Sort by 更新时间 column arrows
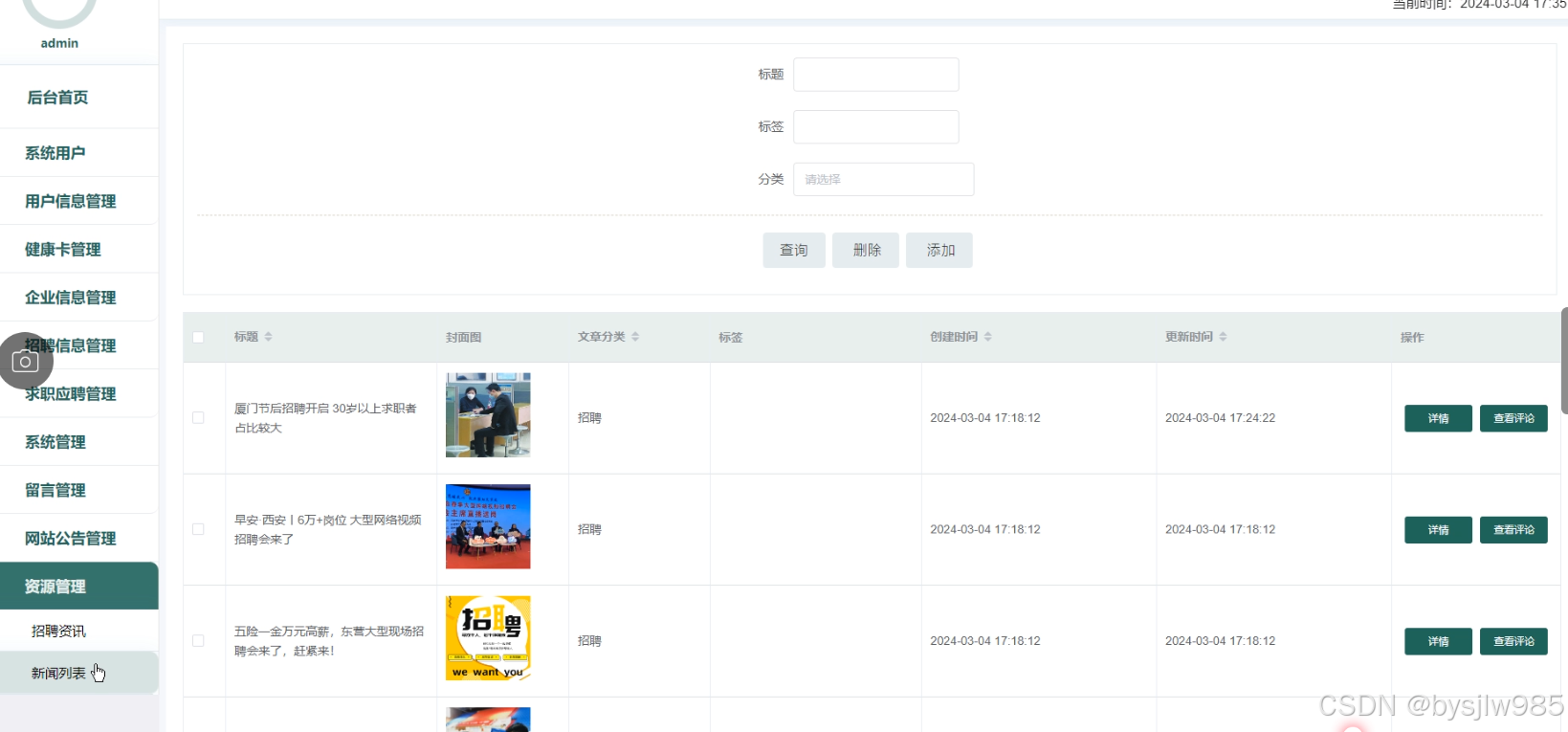This screenshot has width=1568, height=732. pyautogui.click(x=1224, y=337)
